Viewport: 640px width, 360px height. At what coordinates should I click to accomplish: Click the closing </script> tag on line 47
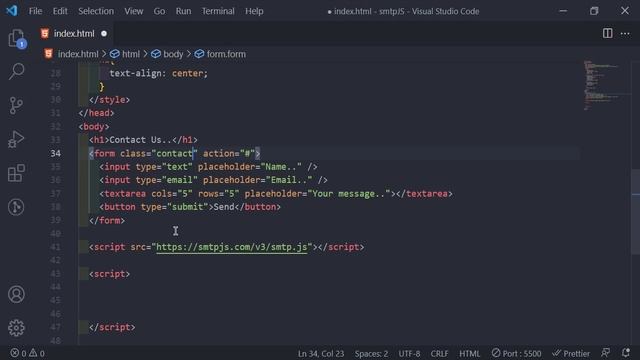112,327
